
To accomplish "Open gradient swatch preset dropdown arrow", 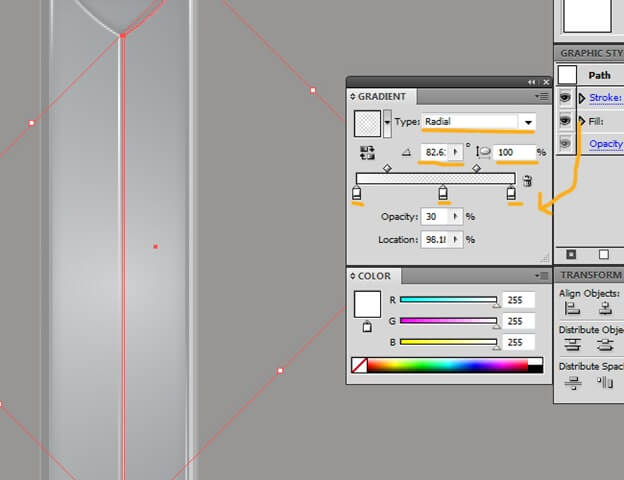I will pyautogui.click(x=387, y=123).
